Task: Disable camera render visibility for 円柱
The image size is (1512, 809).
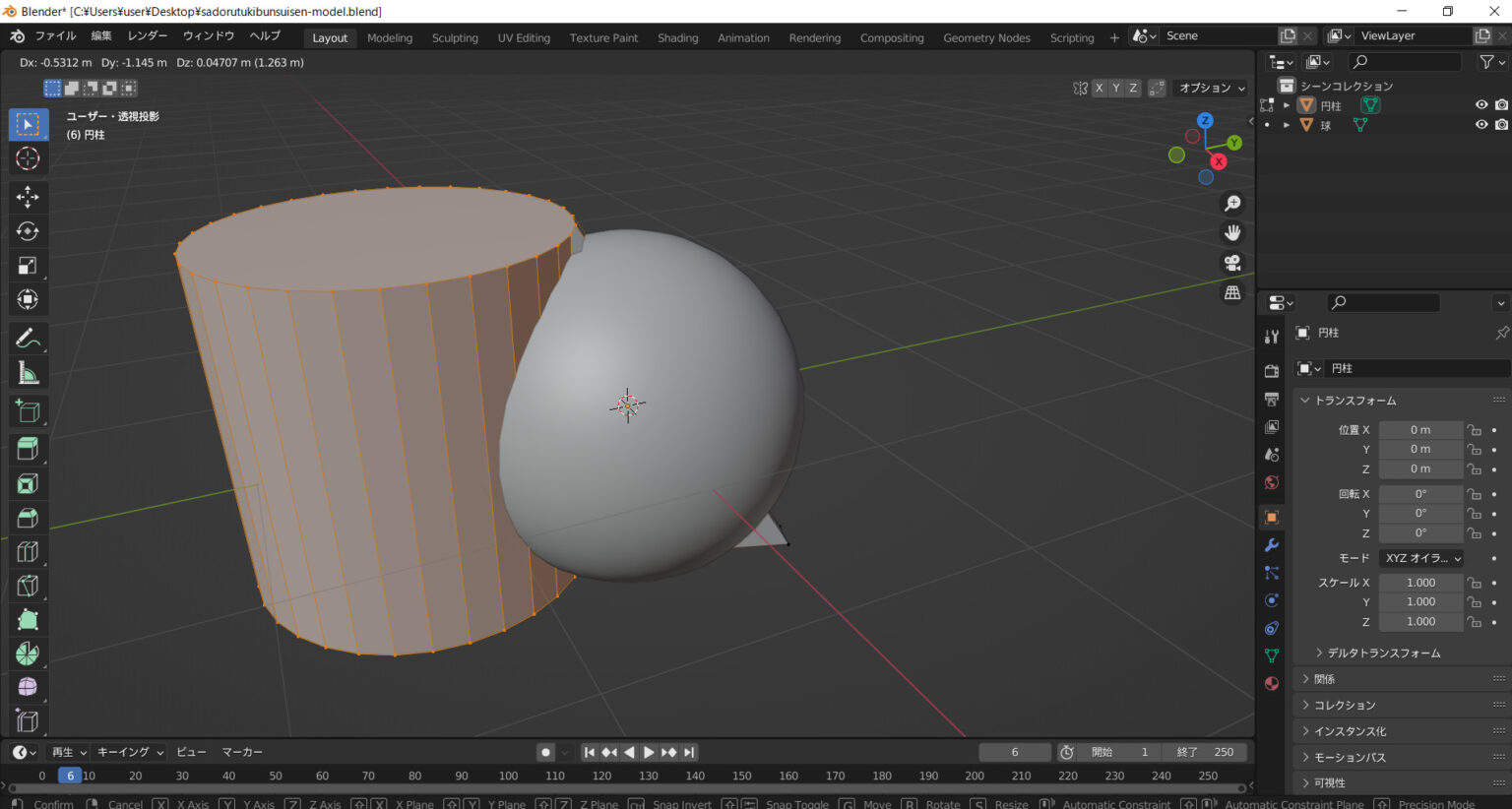Action: (1500, 104)
